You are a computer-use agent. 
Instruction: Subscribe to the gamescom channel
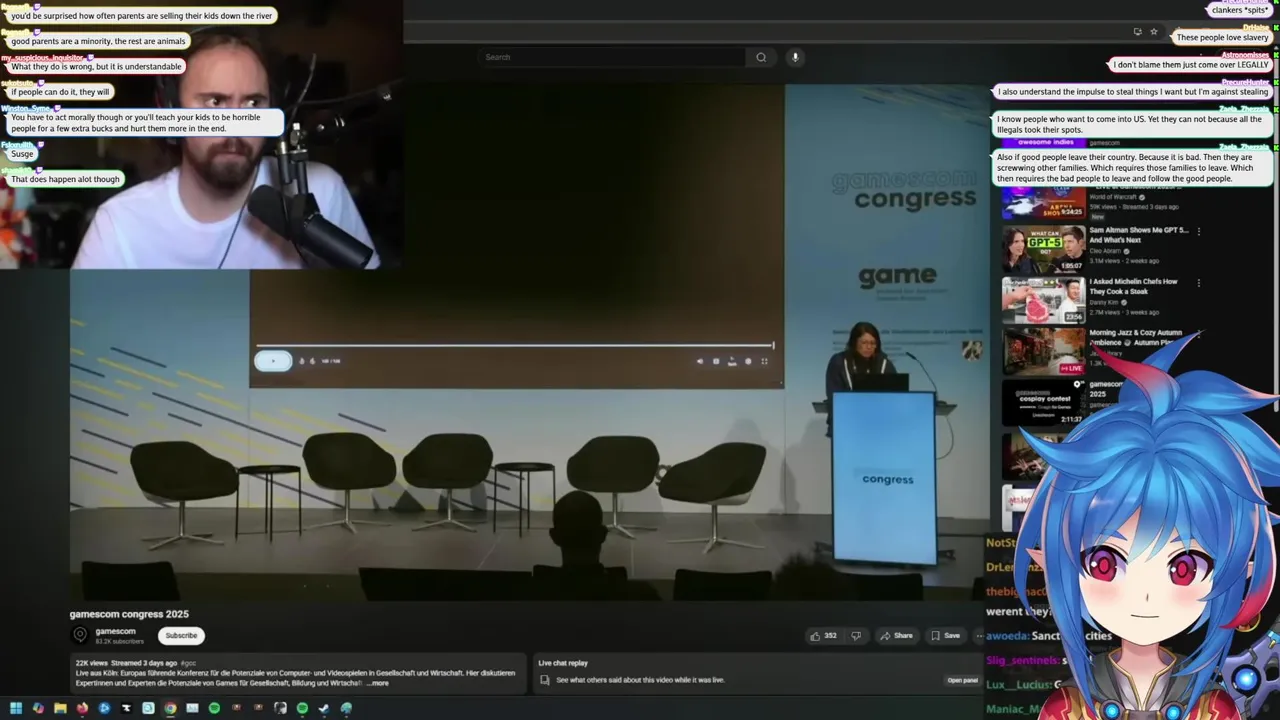pyautogui.click(x=181, y=635)
